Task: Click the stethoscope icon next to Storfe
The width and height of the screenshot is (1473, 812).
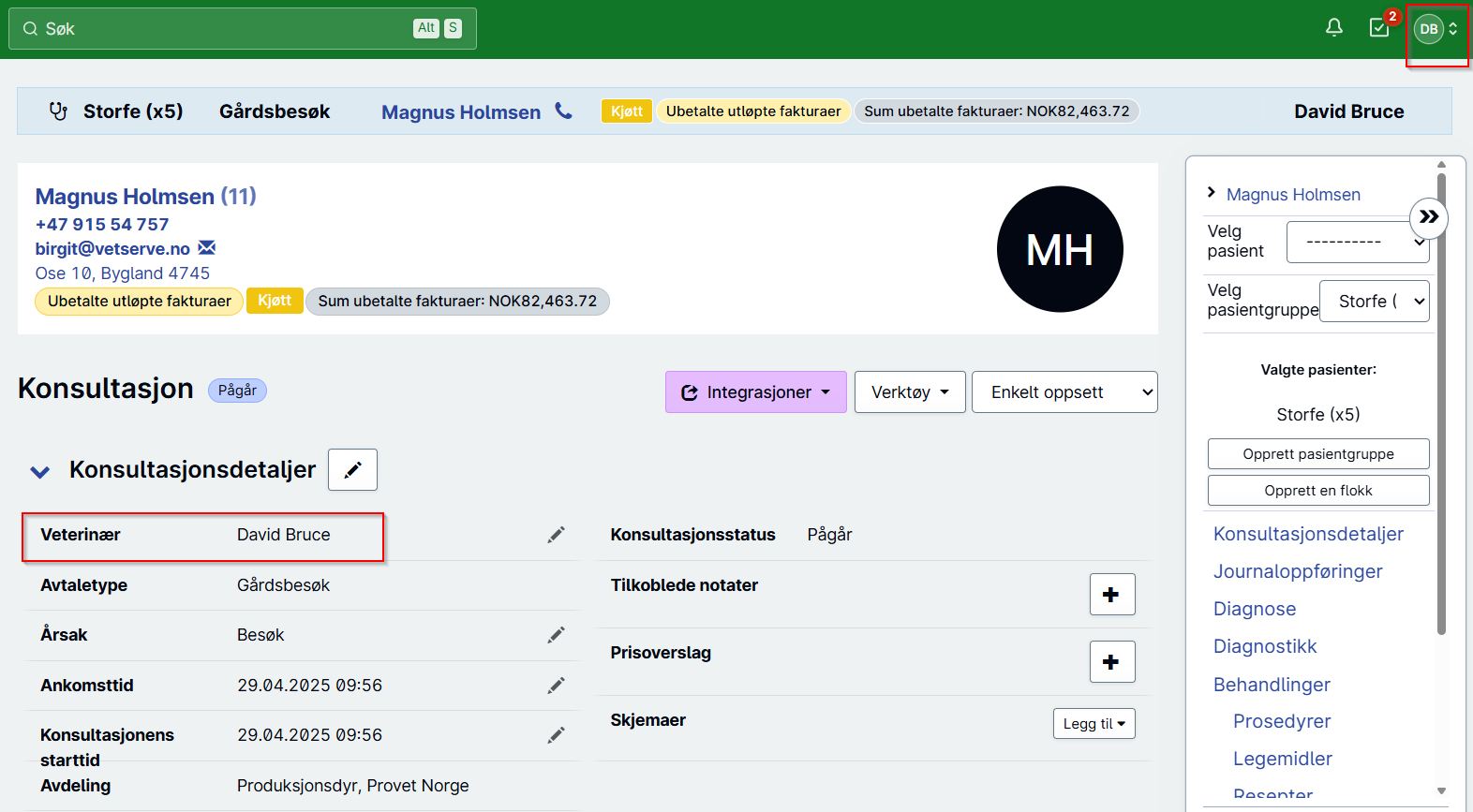Action: click(58, 111)
